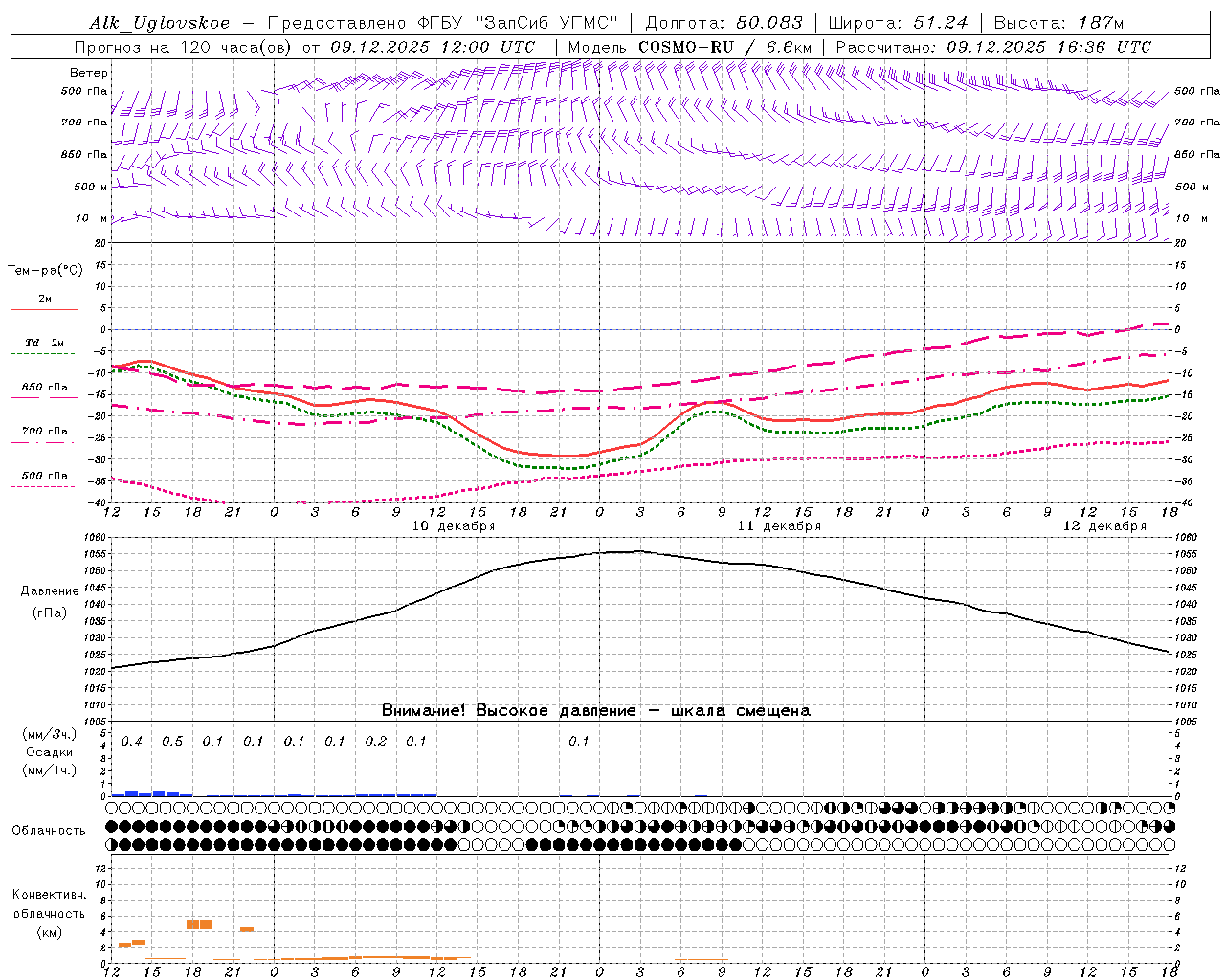Click the Ветер wind panel label

coord(89,73)
